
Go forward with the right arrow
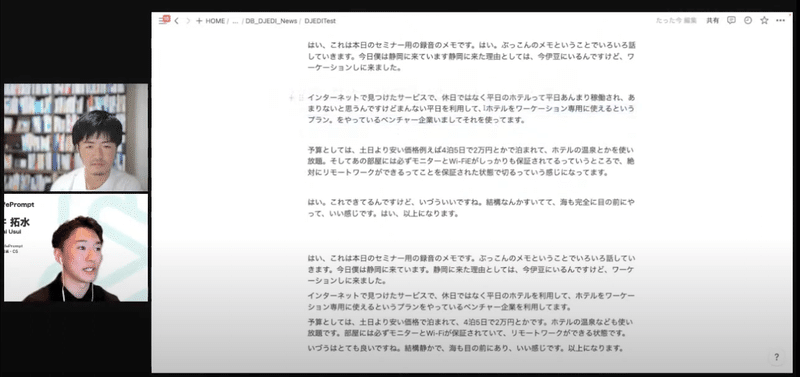[188, 21]
